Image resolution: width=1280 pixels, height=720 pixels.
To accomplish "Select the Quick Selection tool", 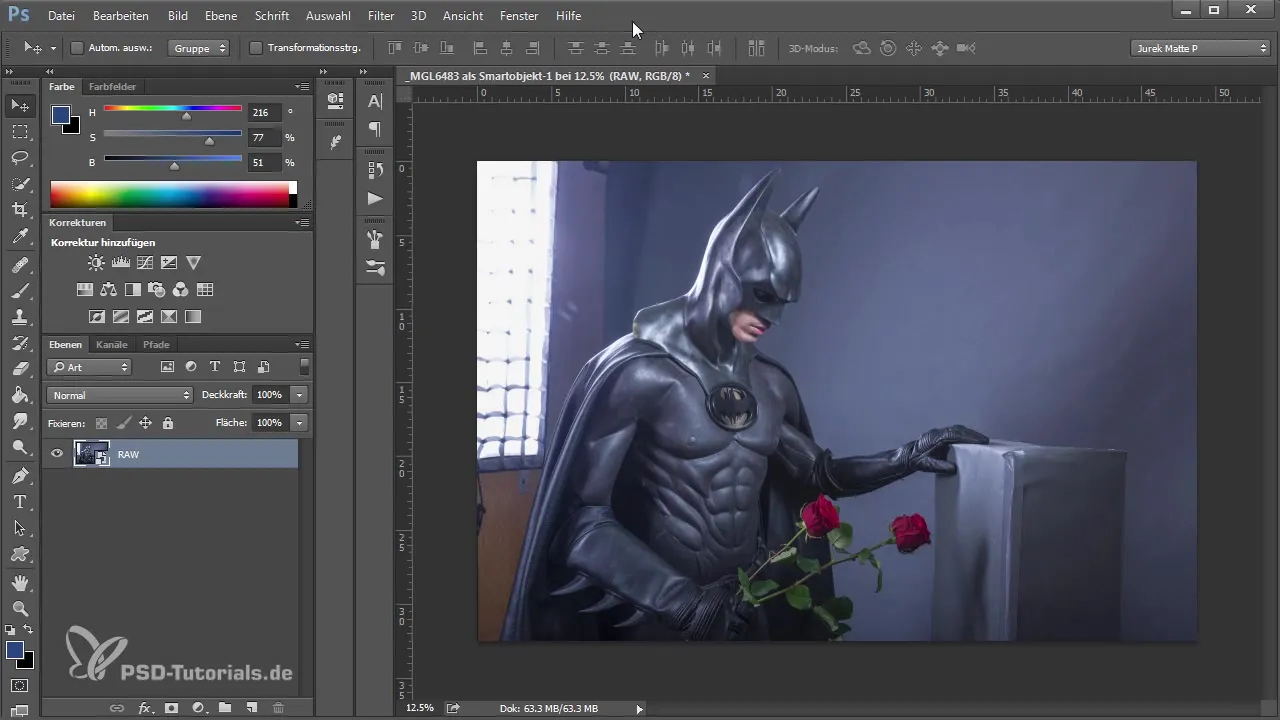I will [20, 184].
